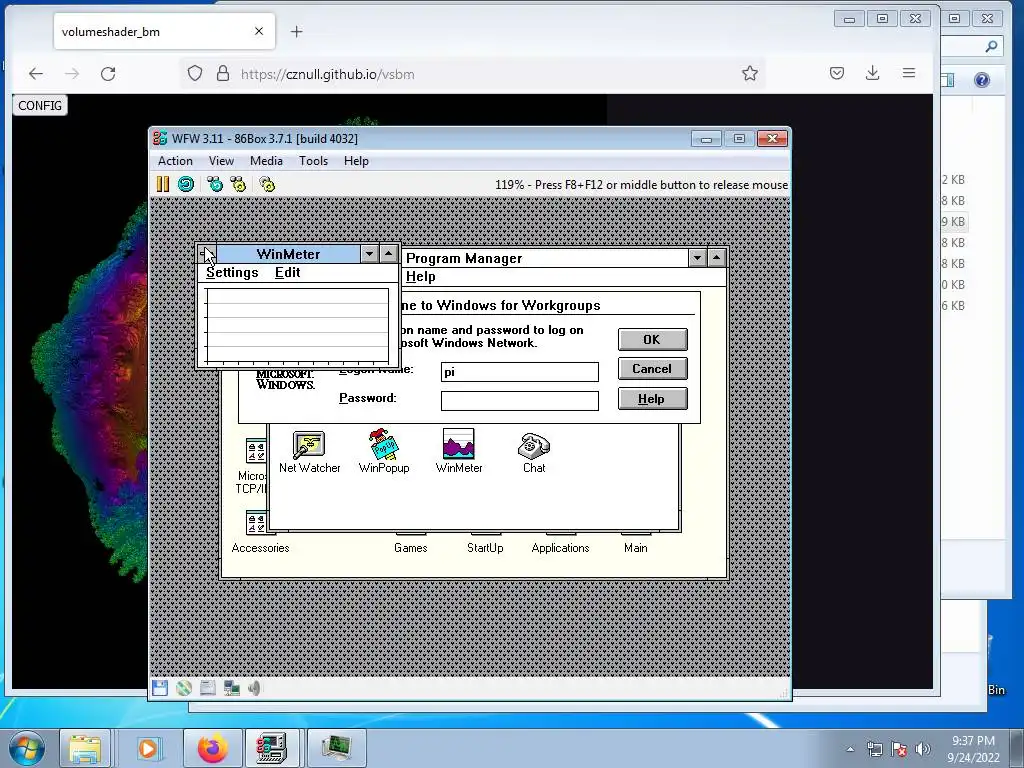This screenshot has height=768, width=1024.
Task: Switch to Firefox in the taskbar
Action: pos(213,748)
